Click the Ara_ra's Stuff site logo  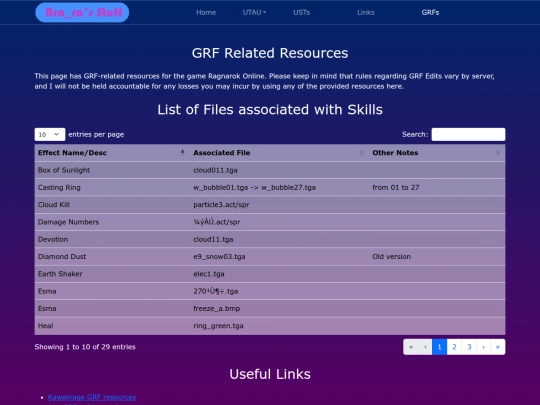pos(82,12)
